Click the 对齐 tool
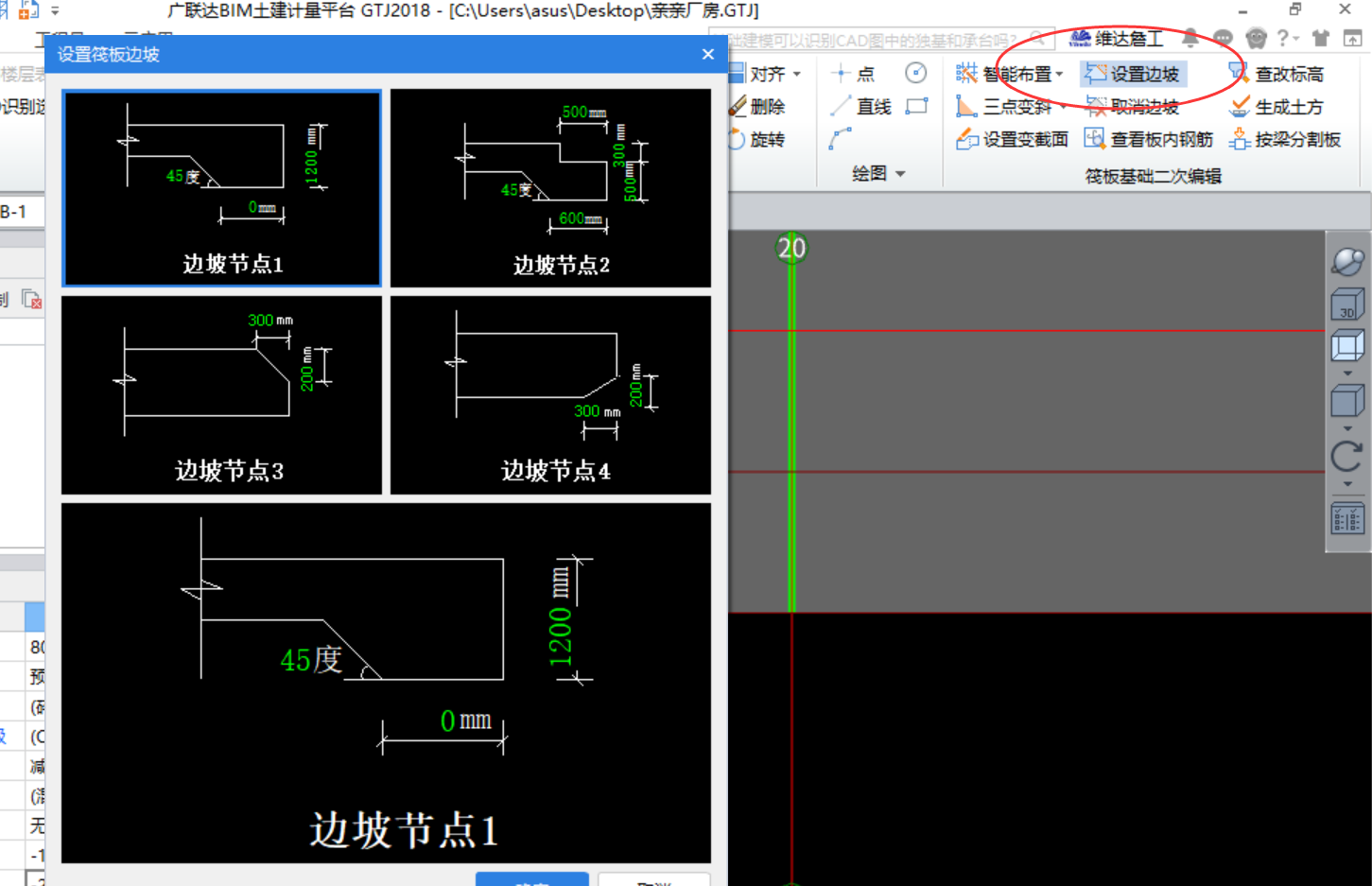This screenshot has width=1372, height=886. 757,74
